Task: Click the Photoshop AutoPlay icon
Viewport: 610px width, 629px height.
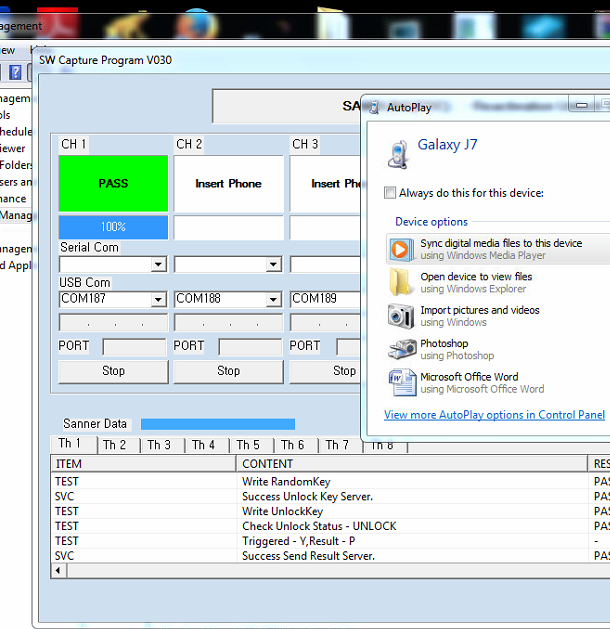Action: point(401,349)
